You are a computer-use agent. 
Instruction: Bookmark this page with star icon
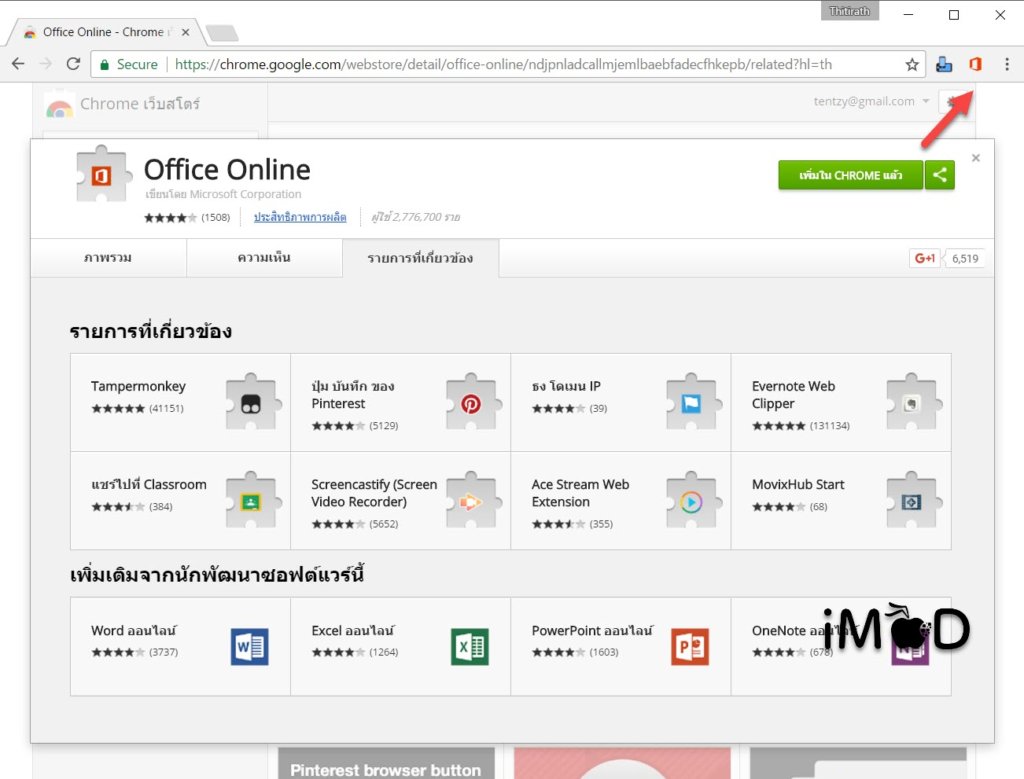[x=912, y=64]
